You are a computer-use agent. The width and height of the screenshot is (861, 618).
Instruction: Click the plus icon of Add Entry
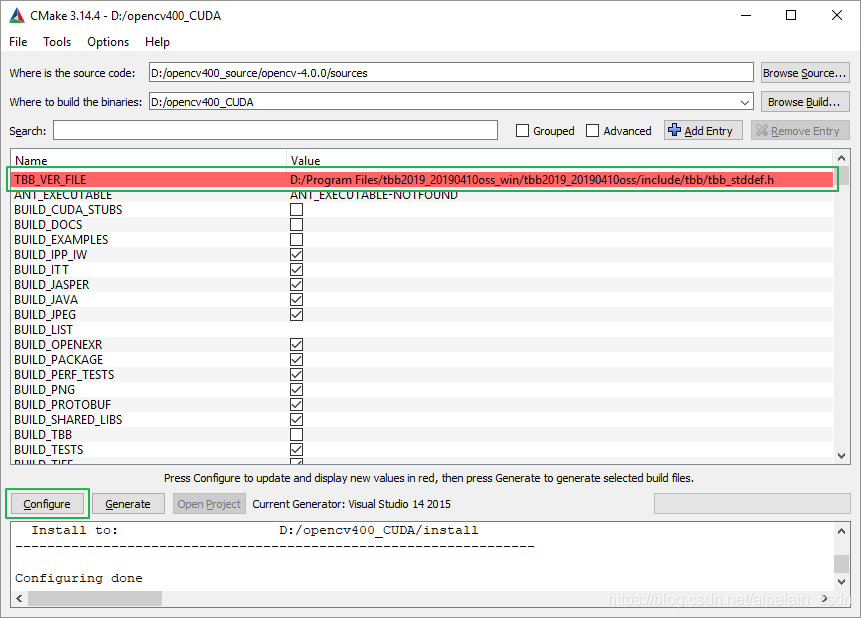[x=674, y=130]
